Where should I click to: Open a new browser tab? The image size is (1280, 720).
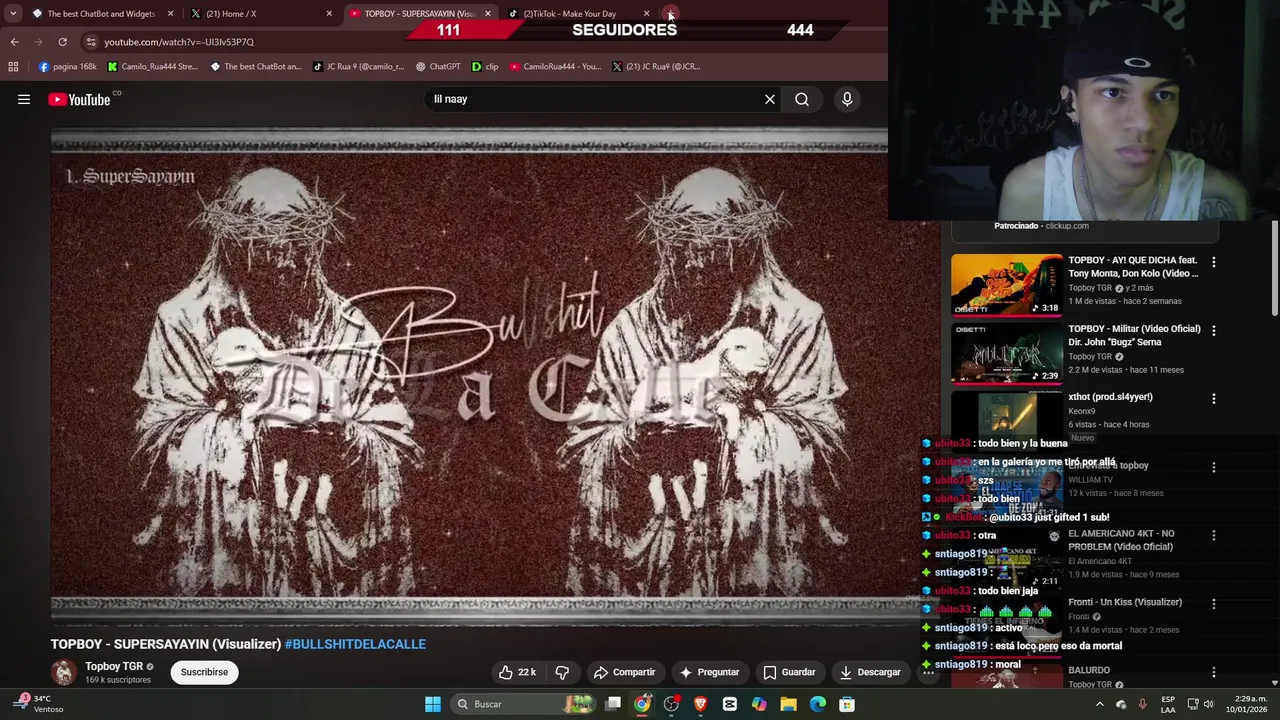pos(671,14)
